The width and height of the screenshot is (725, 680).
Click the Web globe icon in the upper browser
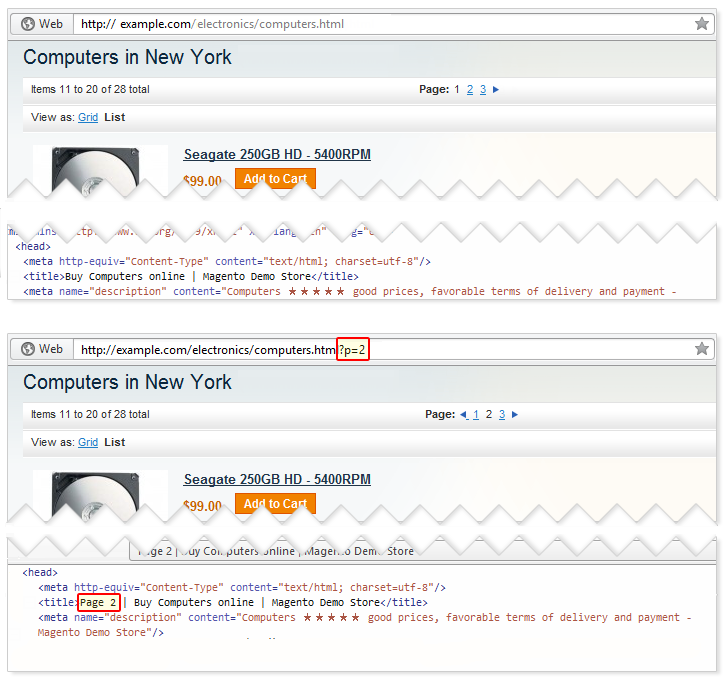click(28, 24)
